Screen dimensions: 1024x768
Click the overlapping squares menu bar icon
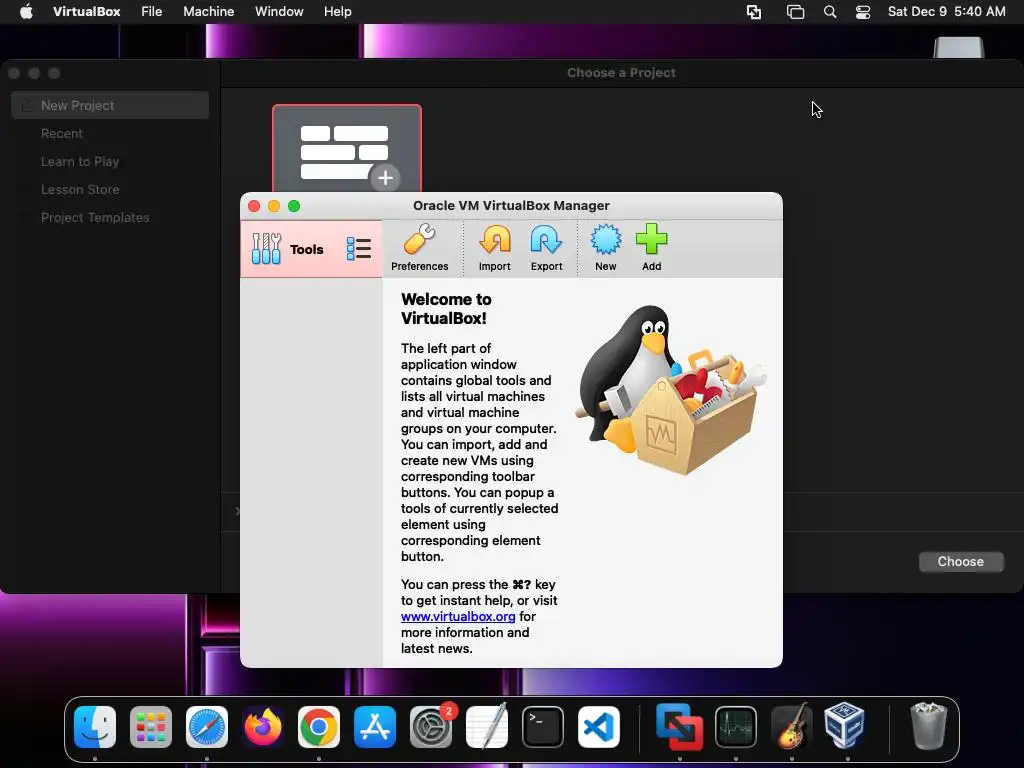(754, 12)
